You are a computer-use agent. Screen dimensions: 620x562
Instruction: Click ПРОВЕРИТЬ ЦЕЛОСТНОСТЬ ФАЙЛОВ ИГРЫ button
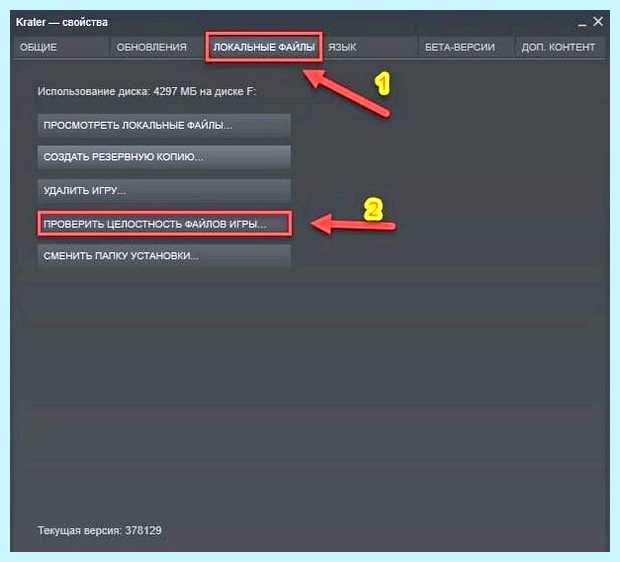click(164, 224)
